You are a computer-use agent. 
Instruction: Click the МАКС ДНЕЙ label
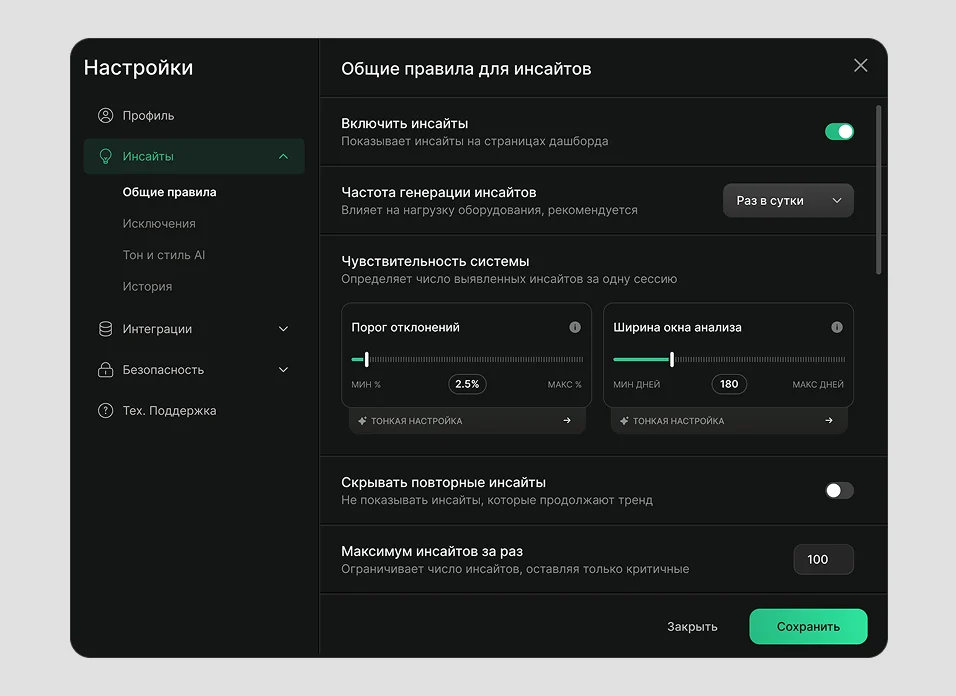[818, 385]
